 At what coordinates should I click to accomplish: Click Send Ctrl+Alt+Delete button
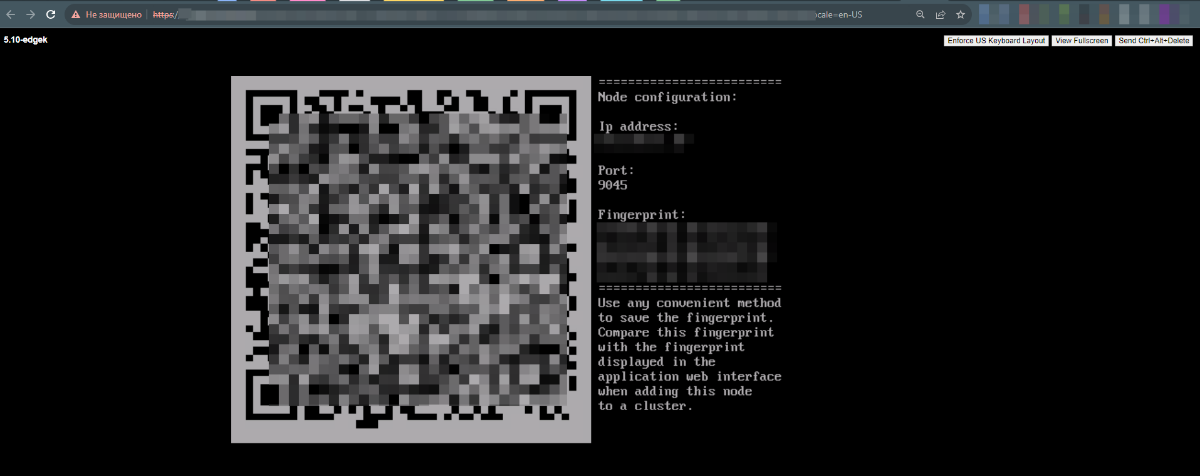pos(1154,41)
